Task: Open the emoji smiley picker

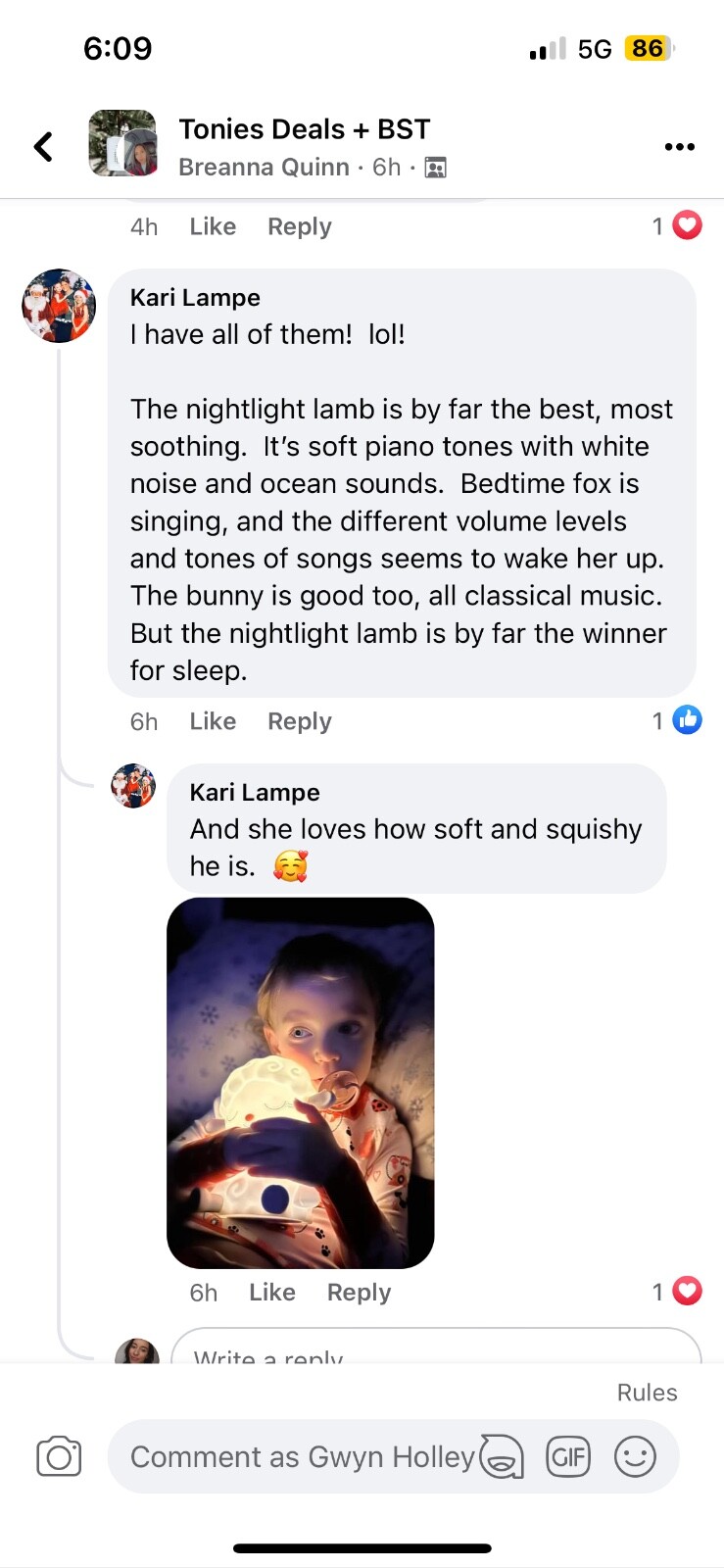Action: 635,1456
